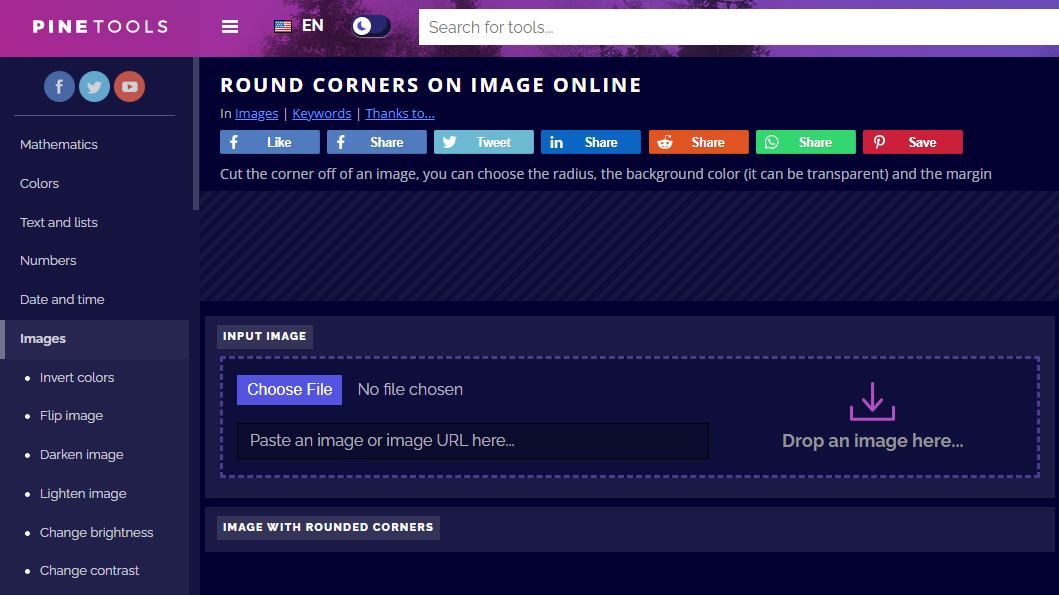1059x595 pixels.
Task: Click the PineTools logo
Action: [100, 27]
